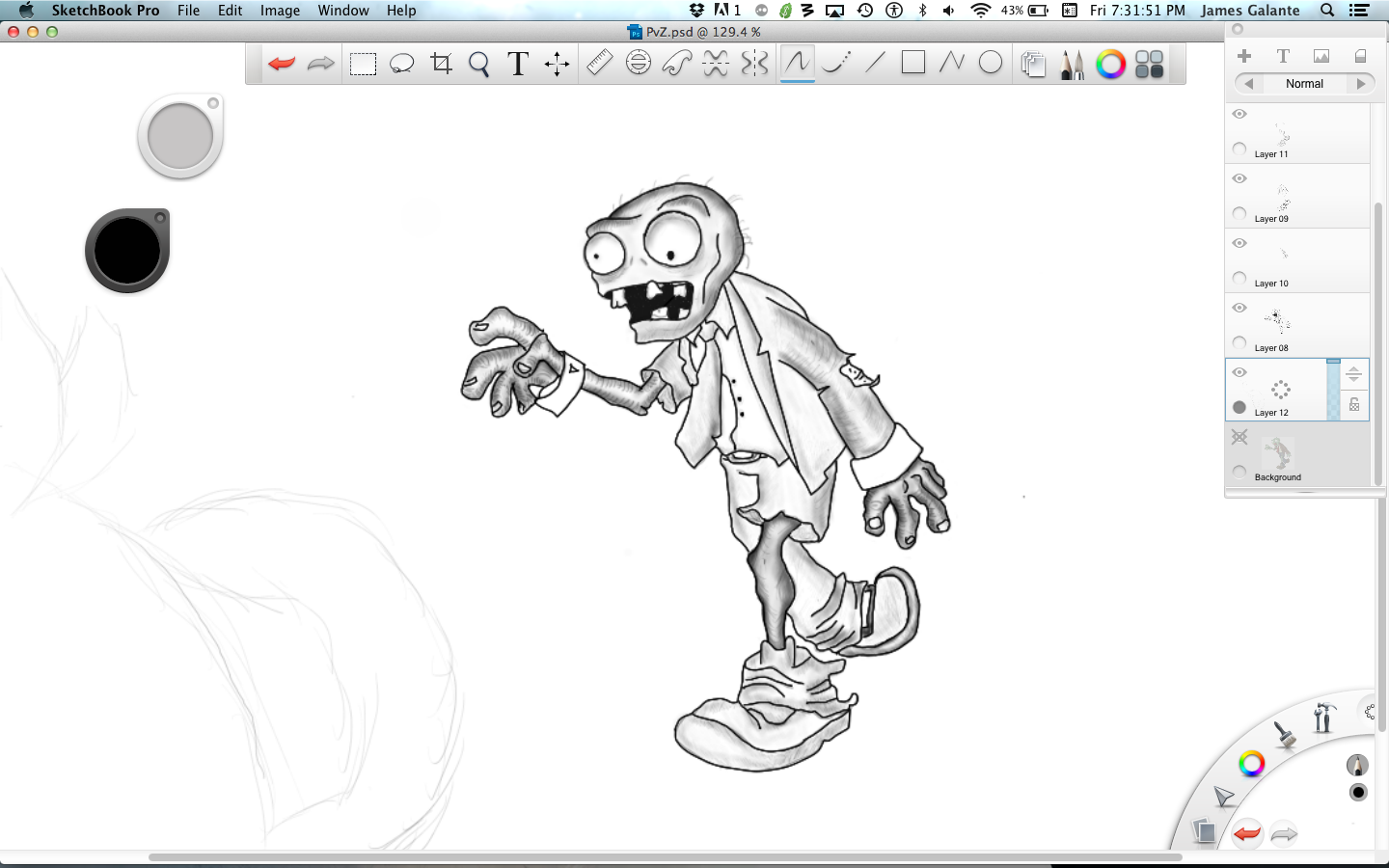Click the Undo arrow in top toolbar
This screenshot has height=868, width=1389.
tap(282, 64)
